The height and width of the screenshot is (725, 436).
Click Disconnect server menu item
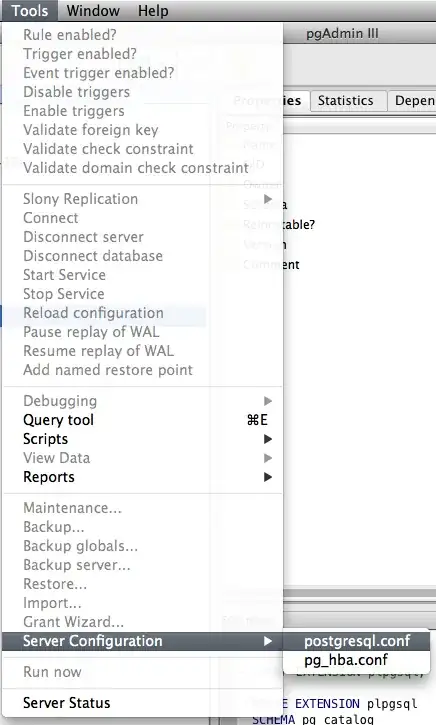[142, 237]
